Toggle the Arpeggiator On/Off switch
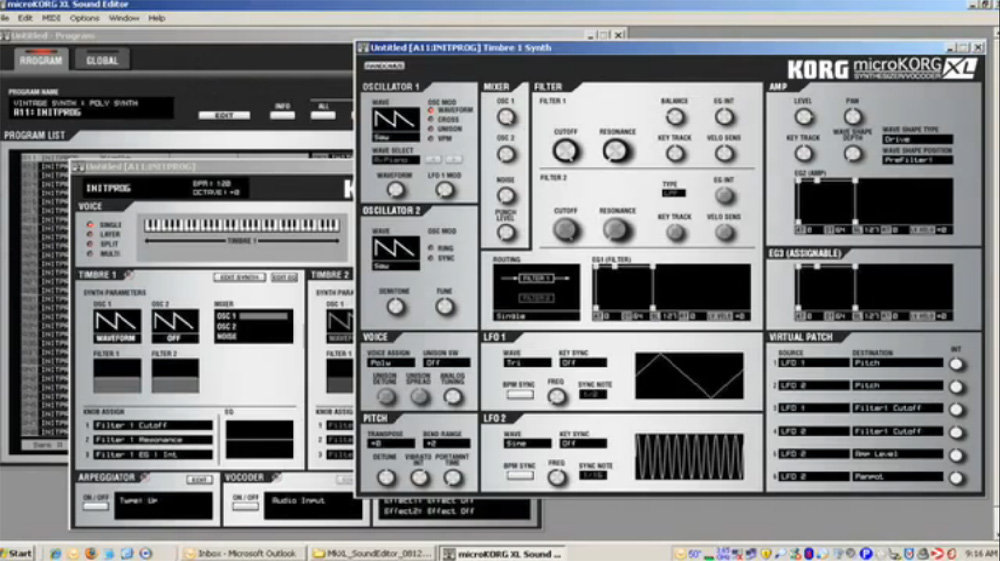 click(95, 505)
